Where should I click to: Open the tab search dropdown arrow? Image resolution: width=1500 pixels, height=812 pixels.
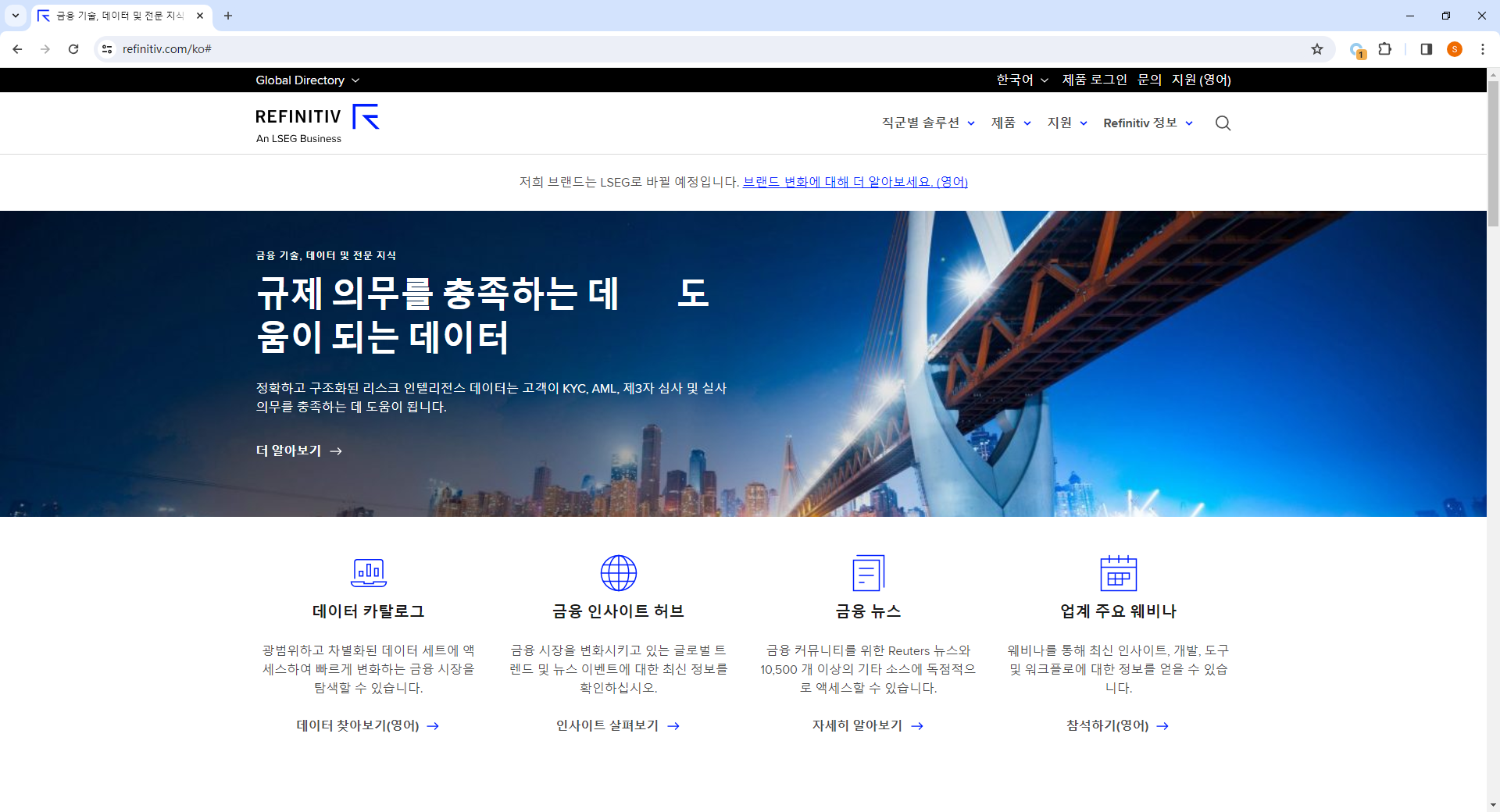tap(15, 16)
